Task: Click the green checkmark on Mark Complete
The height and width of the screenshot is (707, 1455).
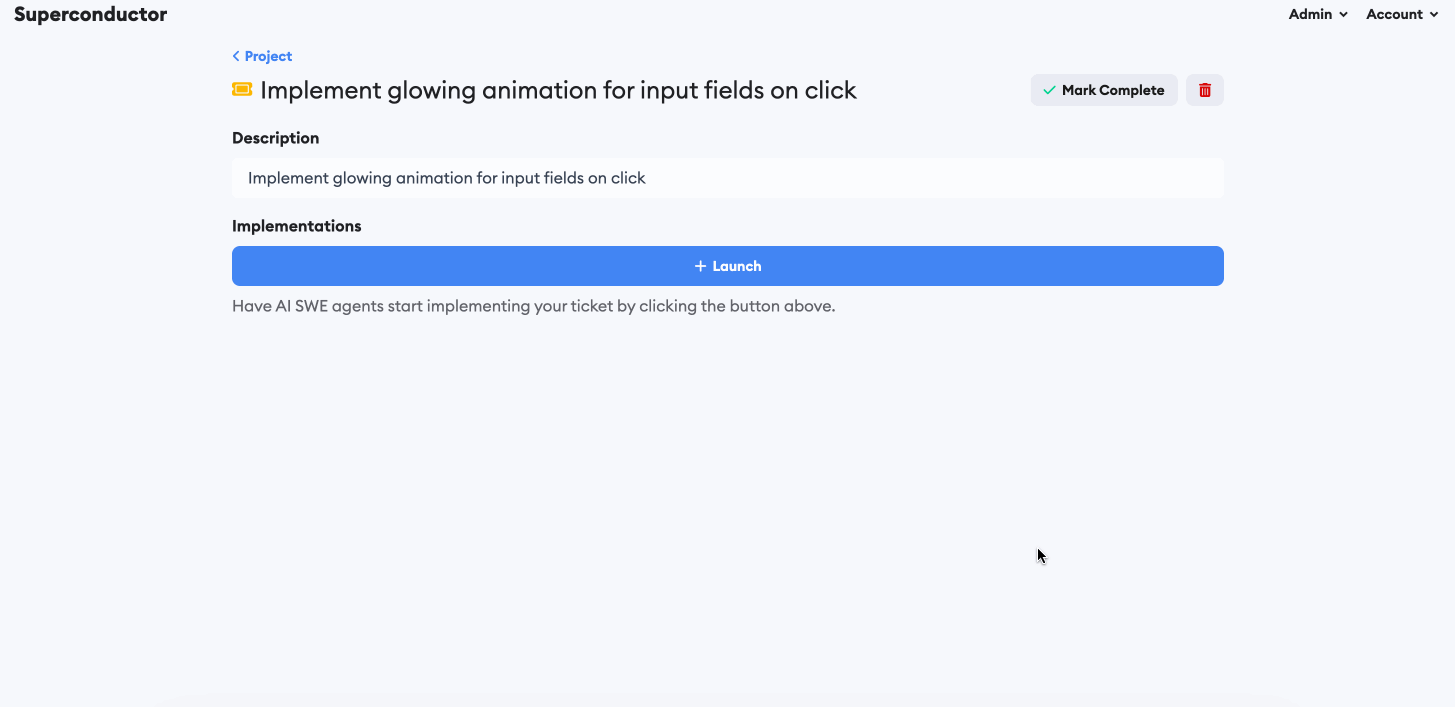Action: (1049, 90)
